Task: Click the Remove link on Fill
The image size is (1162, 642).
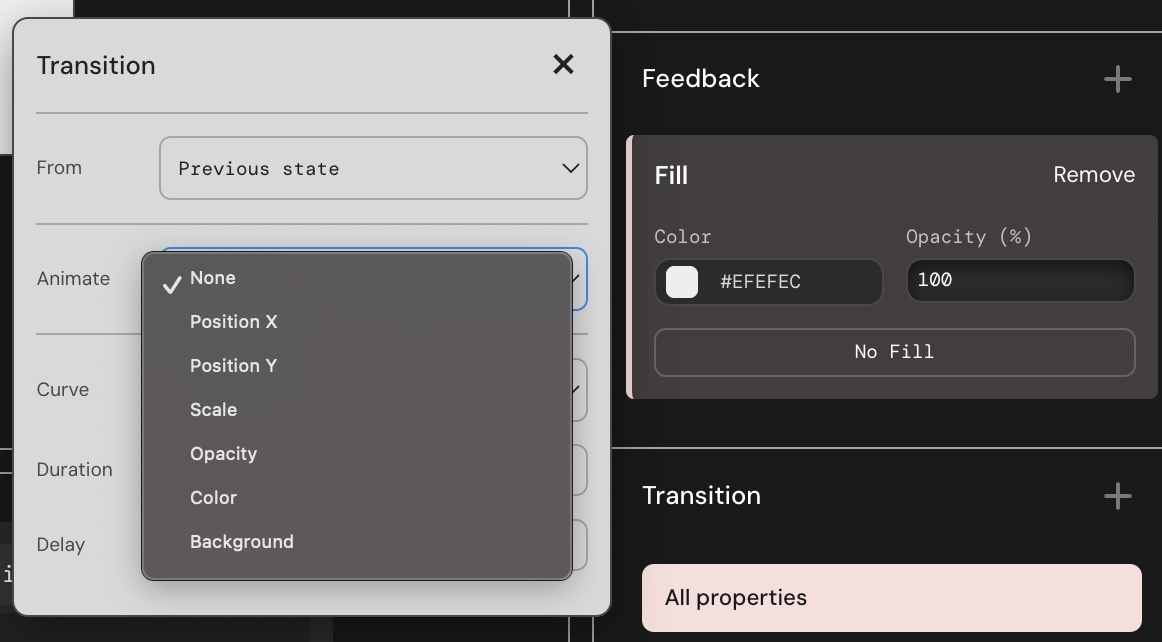Action: click(1094, 175)
